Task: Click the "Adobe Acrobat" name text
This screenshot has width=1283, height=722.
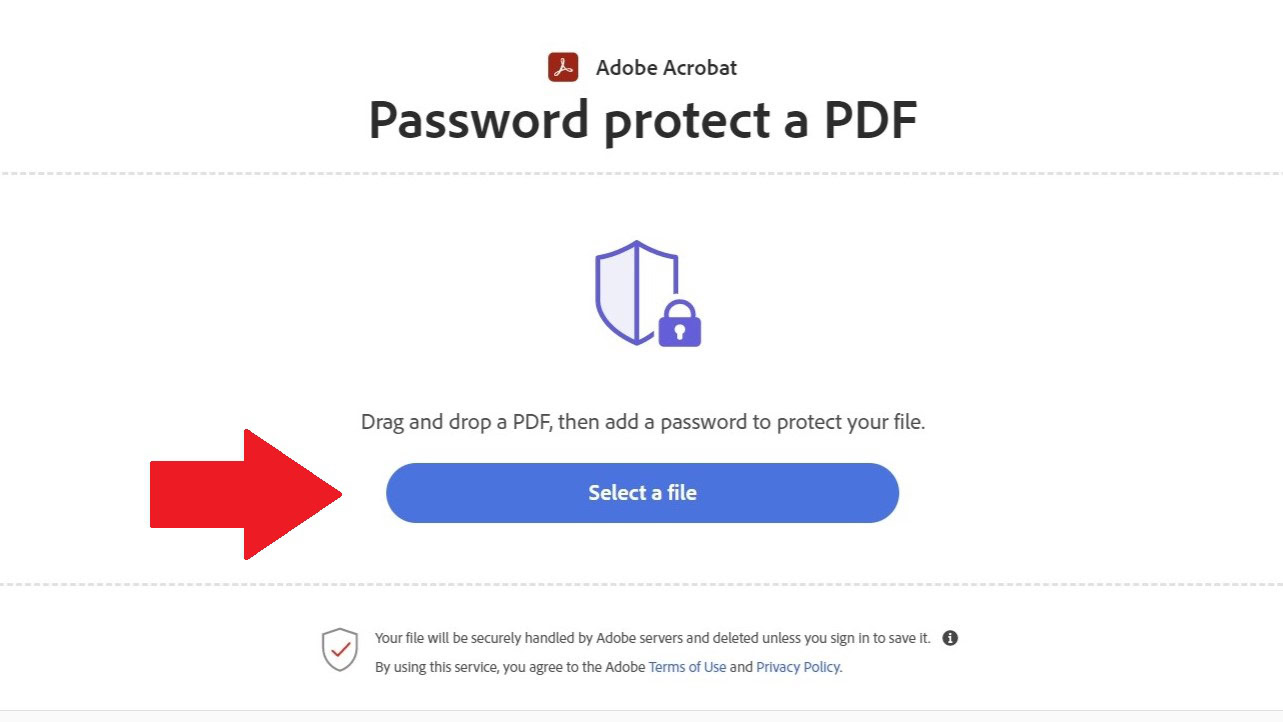Action: pos(666,68)
